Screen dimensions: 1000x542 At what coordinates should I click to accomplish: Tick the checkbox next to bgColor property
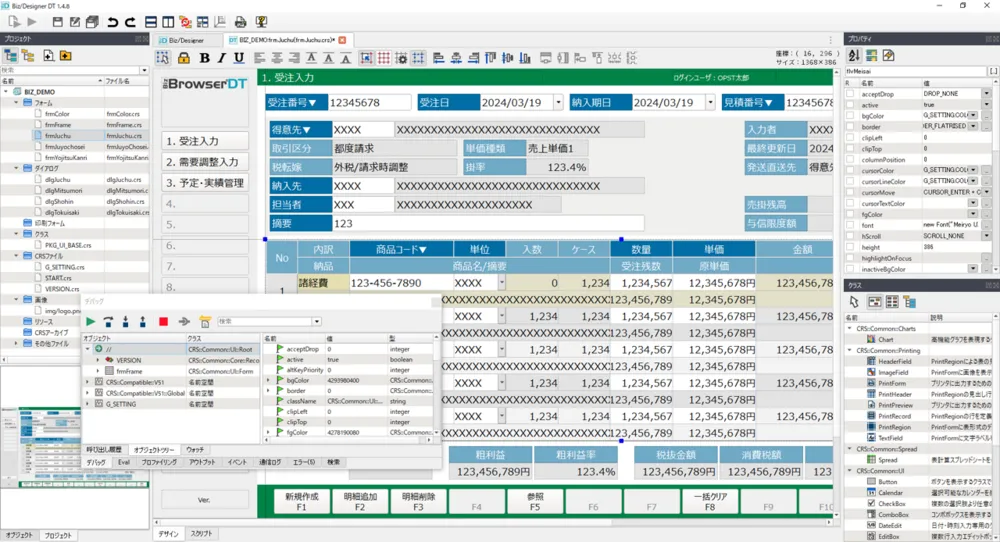pos(851,115)
